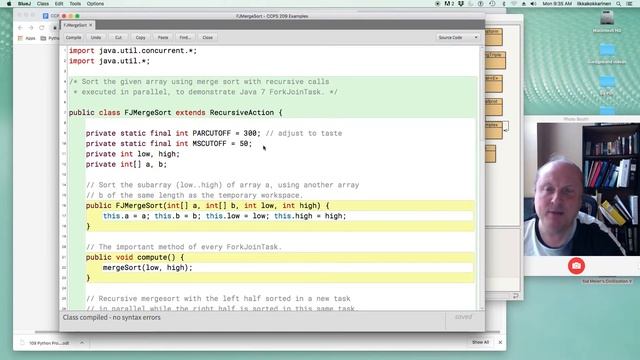Click the clock showing Mon 9:35 AM
The image size is (640, 360).
point(557,4)
